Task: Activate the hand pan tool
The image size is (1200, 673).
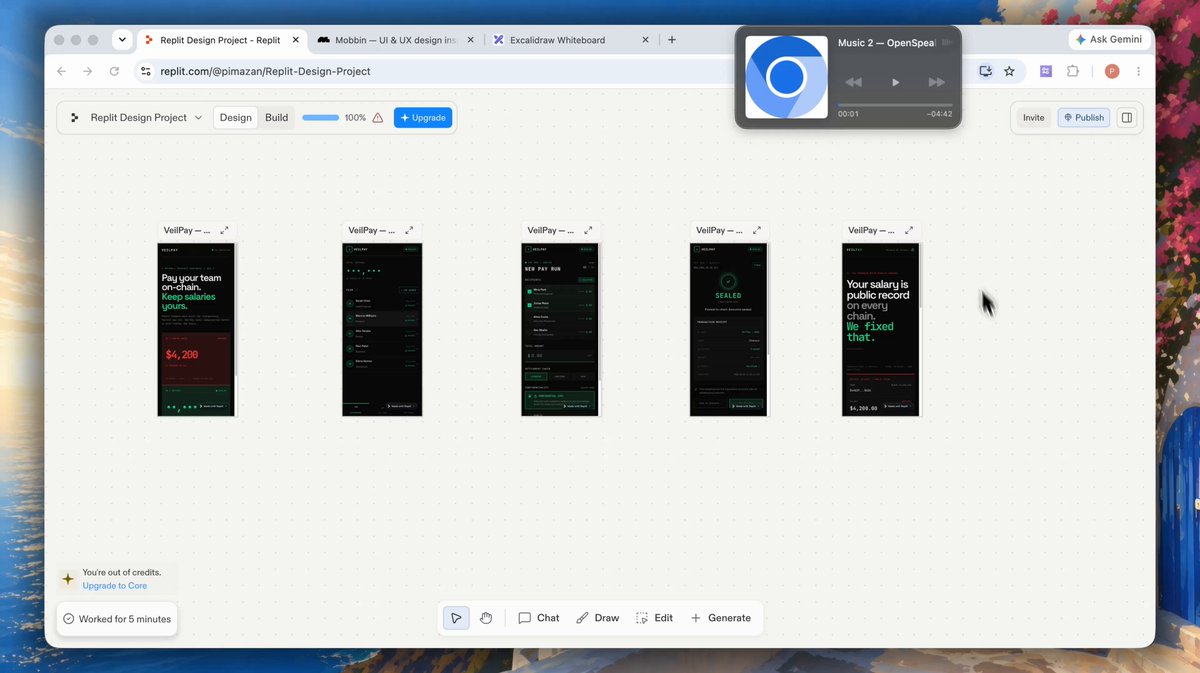Action: tap(486, 618)
